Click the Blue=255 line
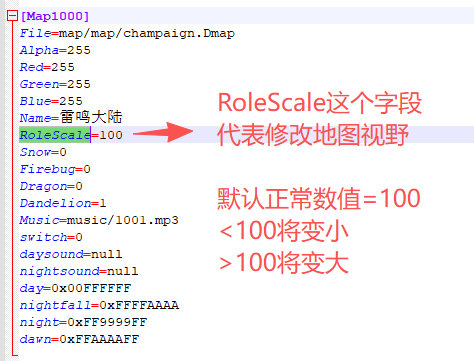Viewport: 474px width, 361px height. (51, 101)
